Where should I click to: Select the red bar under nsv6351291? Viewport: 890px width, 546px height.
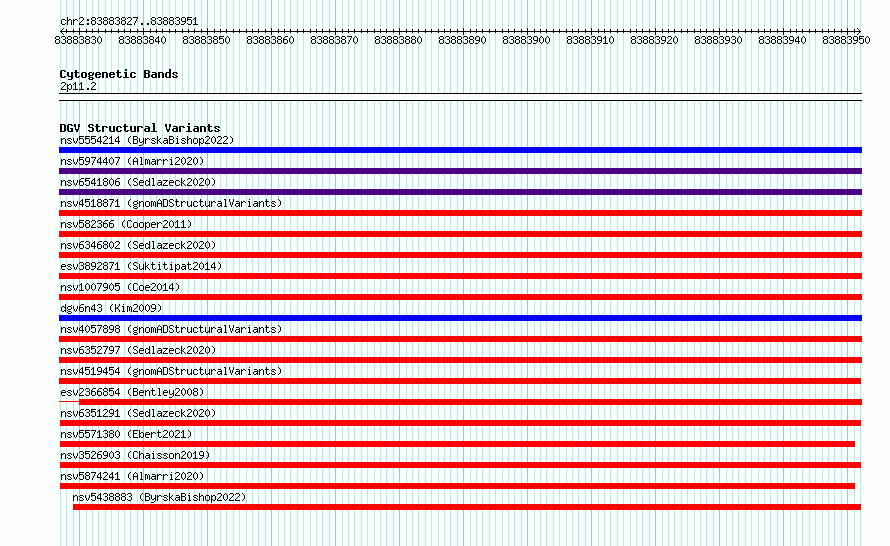pyautogui.click(x=460, y=423)
